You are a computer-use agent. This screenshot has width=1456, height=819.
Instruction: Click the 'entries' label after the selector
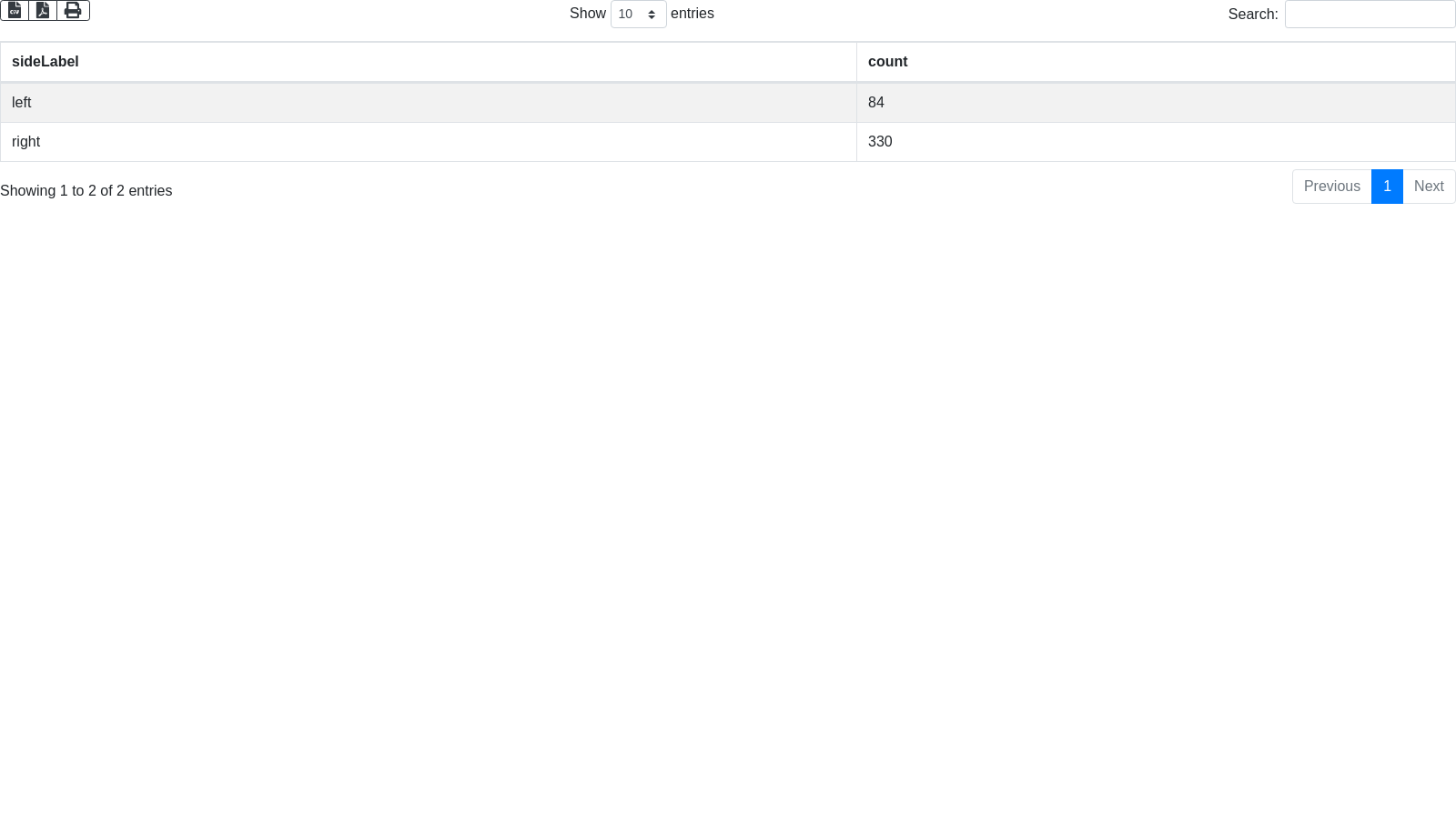click(693, 14)
